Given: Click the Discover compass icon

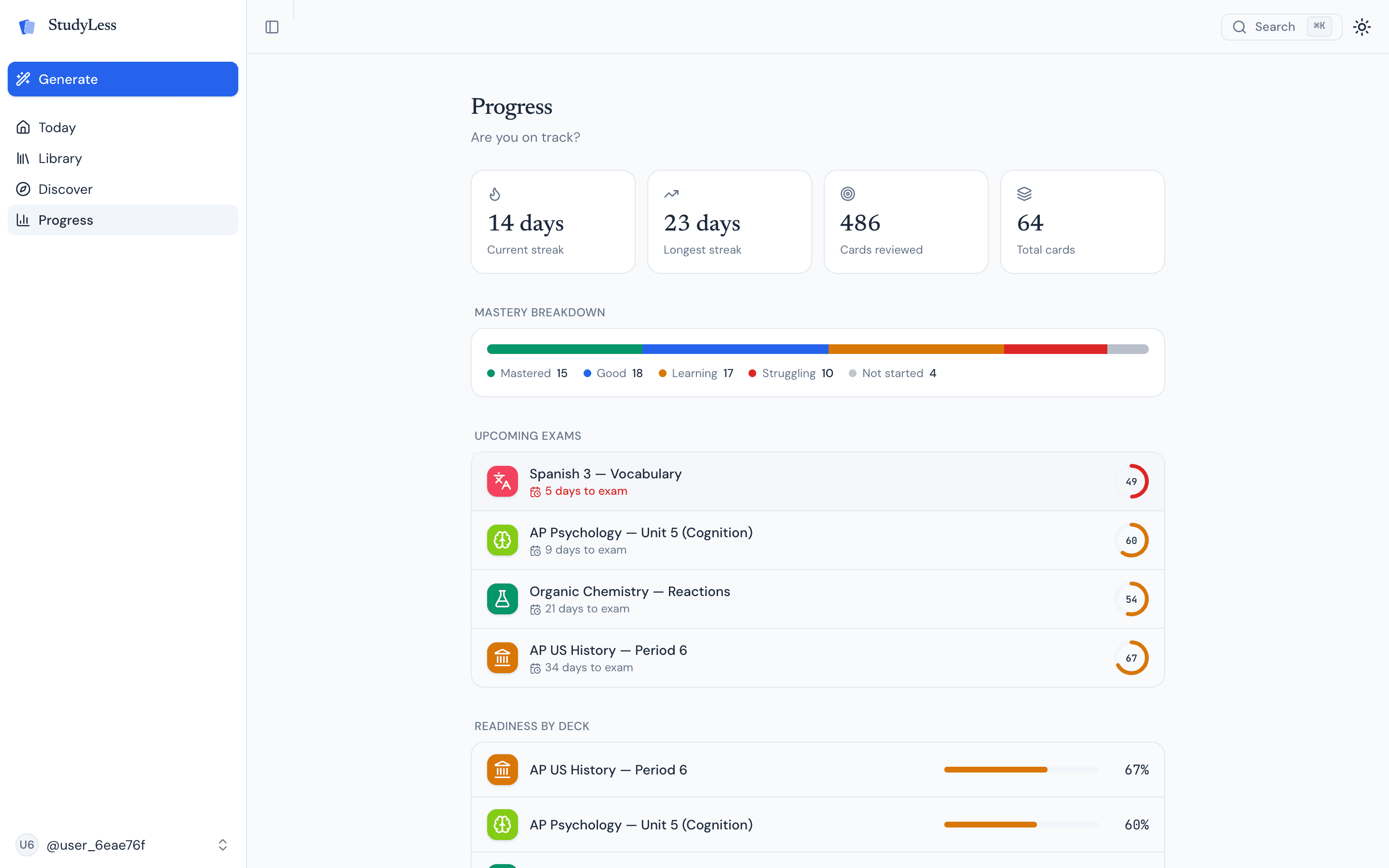Looking at the screenshot, I should click(23, 190).
